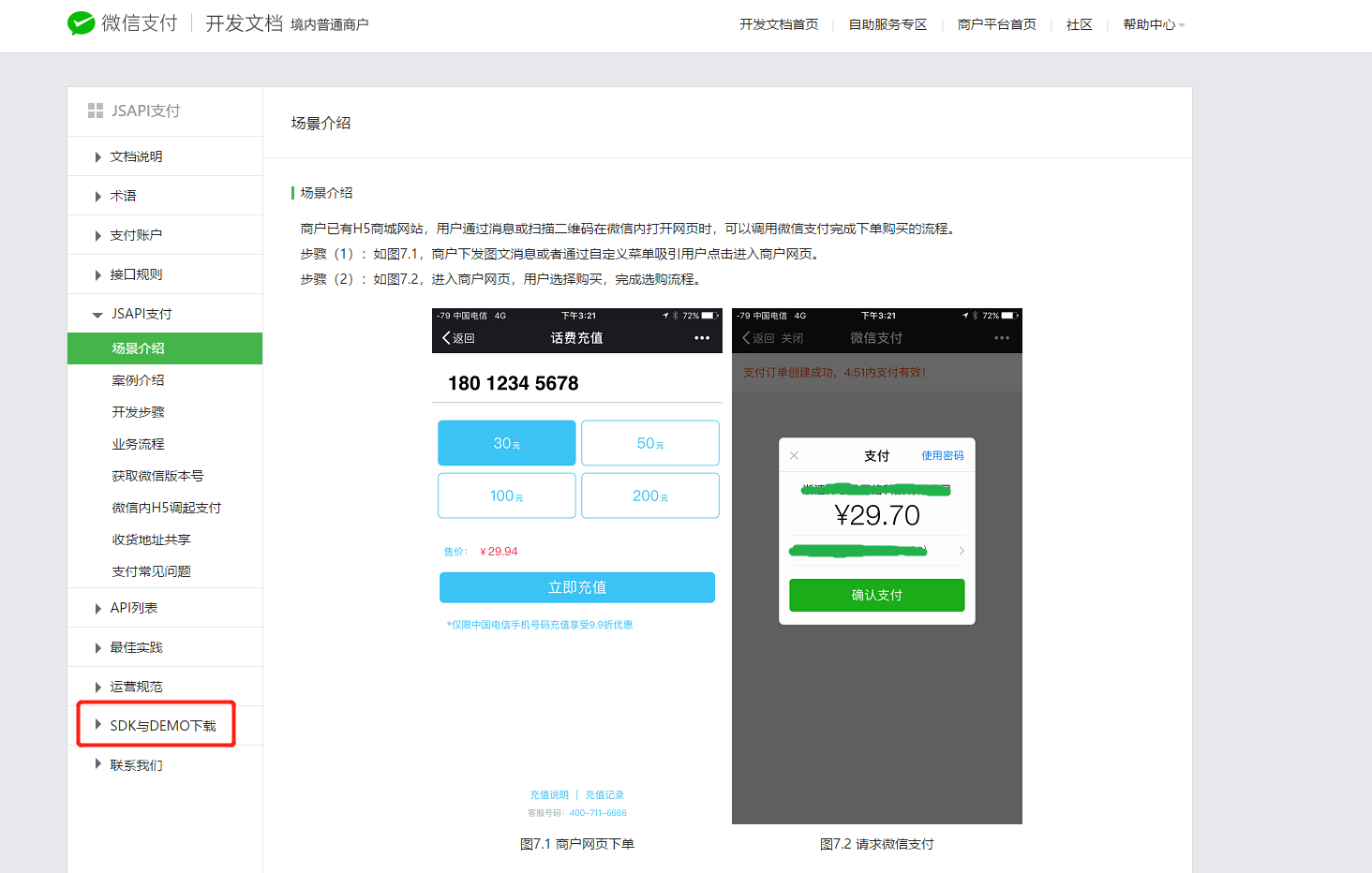Click the SDK与DEMO下载 sidebar label
The image size is (1372, 873).
click(163, 726)
